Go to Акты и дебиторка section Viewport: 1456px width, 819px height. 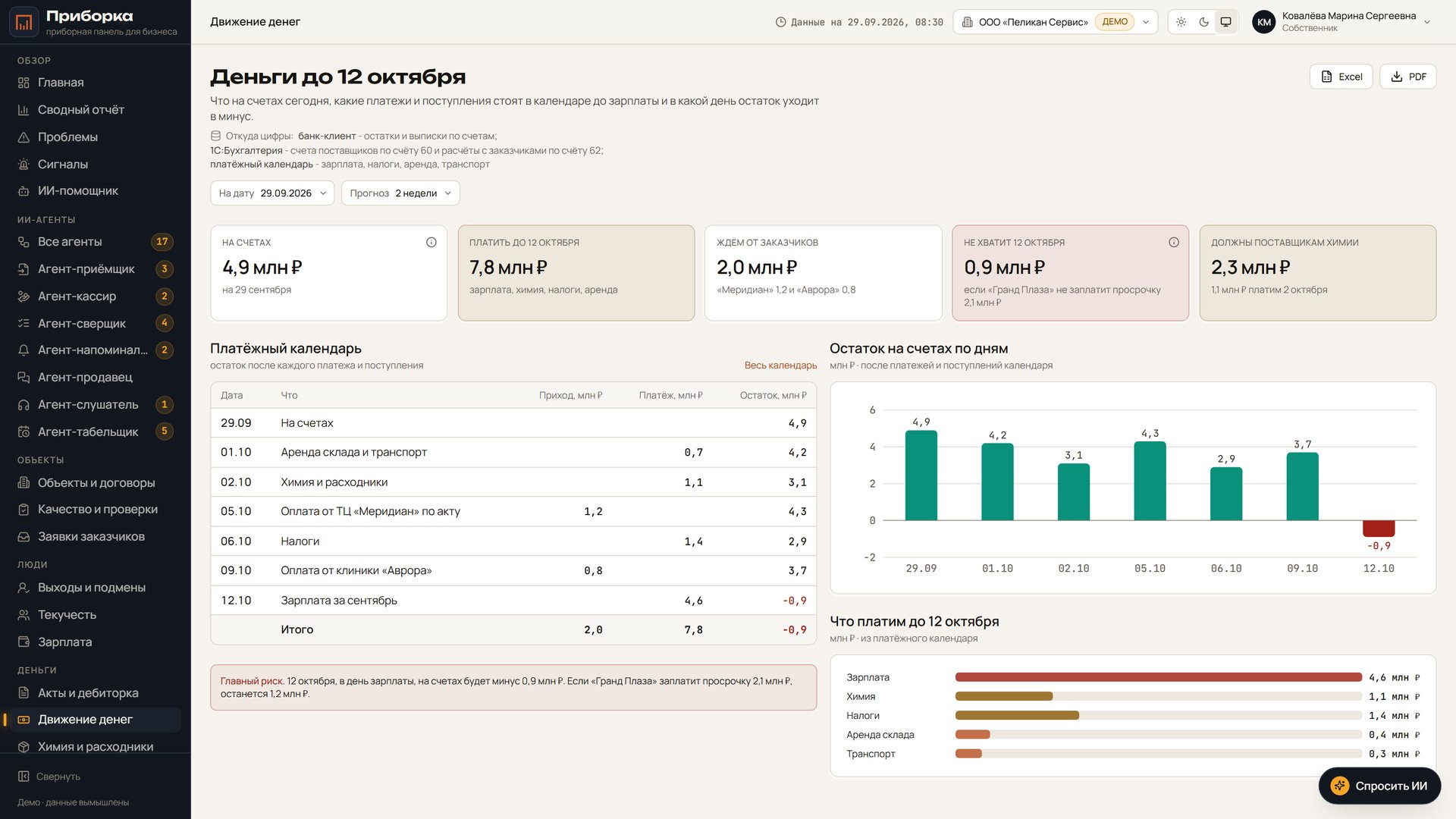(x=95, y=693)
